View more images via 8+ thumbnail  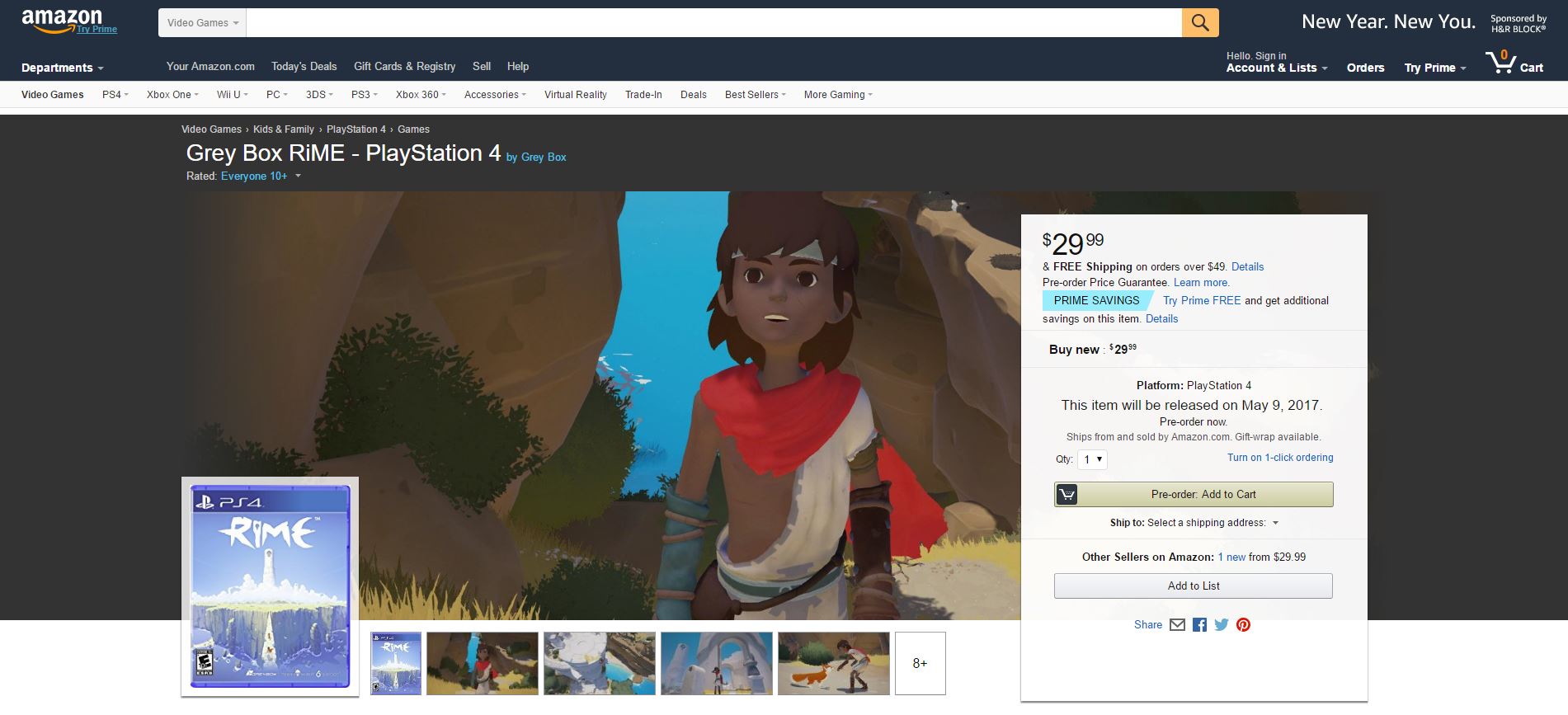[920, 663]
